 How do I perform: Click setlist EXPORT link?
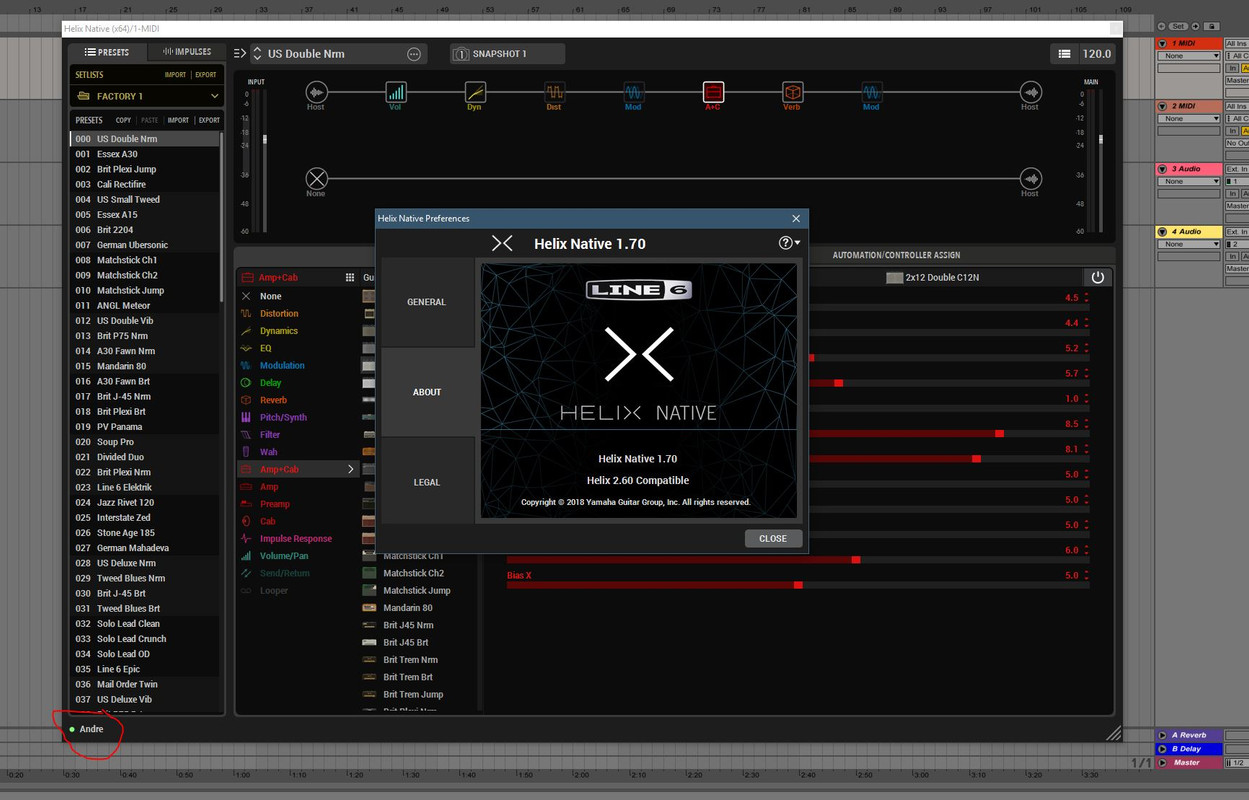coord(206,75)
